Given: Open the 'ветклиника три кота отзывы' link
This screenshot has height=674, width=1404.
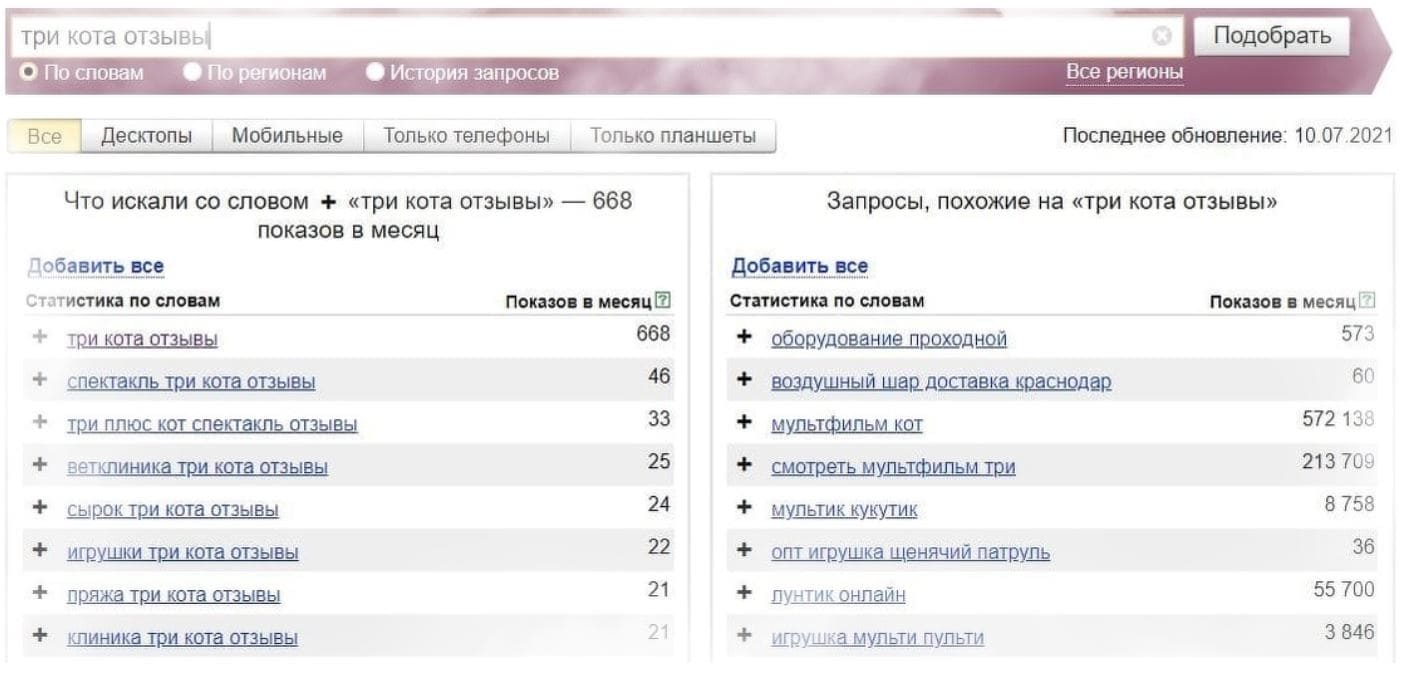Looking at the screenshot, I should (x=197, y=467).
